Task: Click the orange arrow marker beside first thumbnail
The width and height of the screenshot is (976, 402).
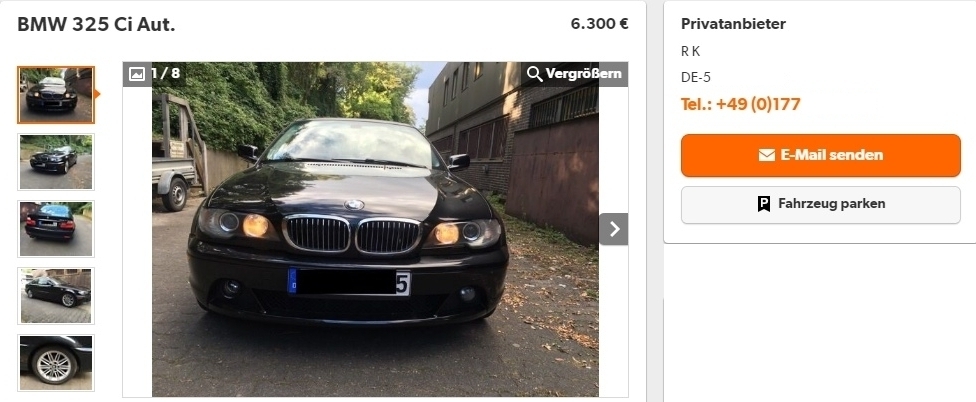Action: pos(97,95)
